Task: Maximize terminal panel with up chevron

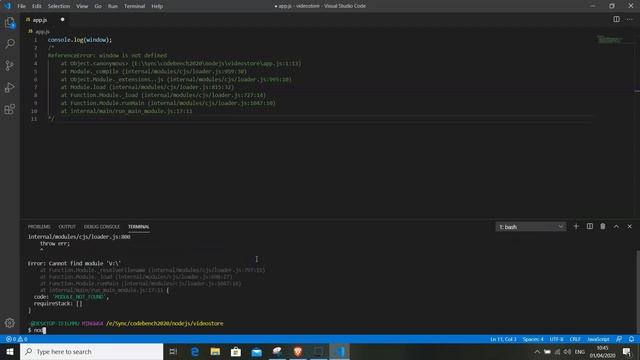Action: 616,227
